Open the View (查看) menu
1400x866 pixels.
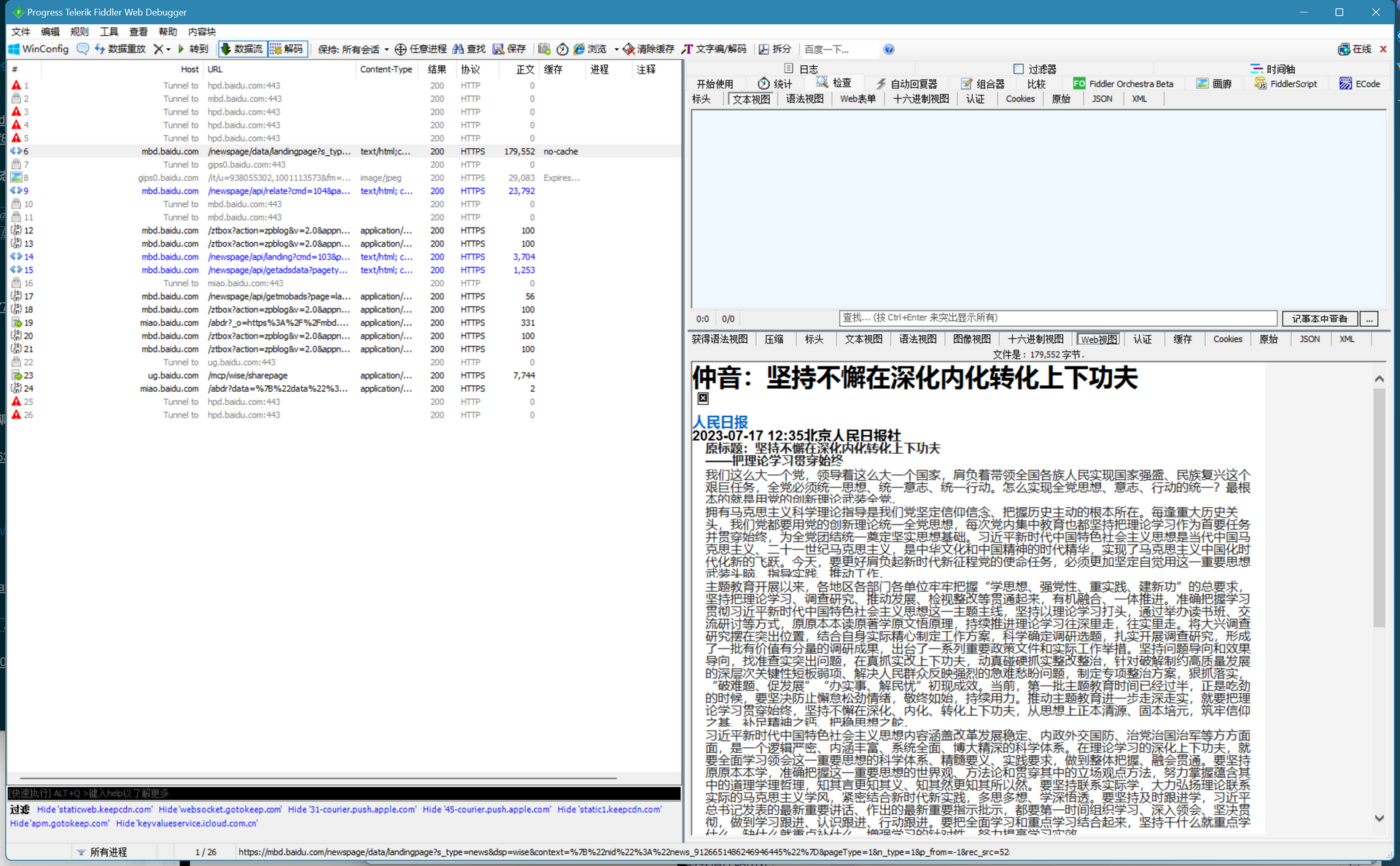click(x=139, y=31)
